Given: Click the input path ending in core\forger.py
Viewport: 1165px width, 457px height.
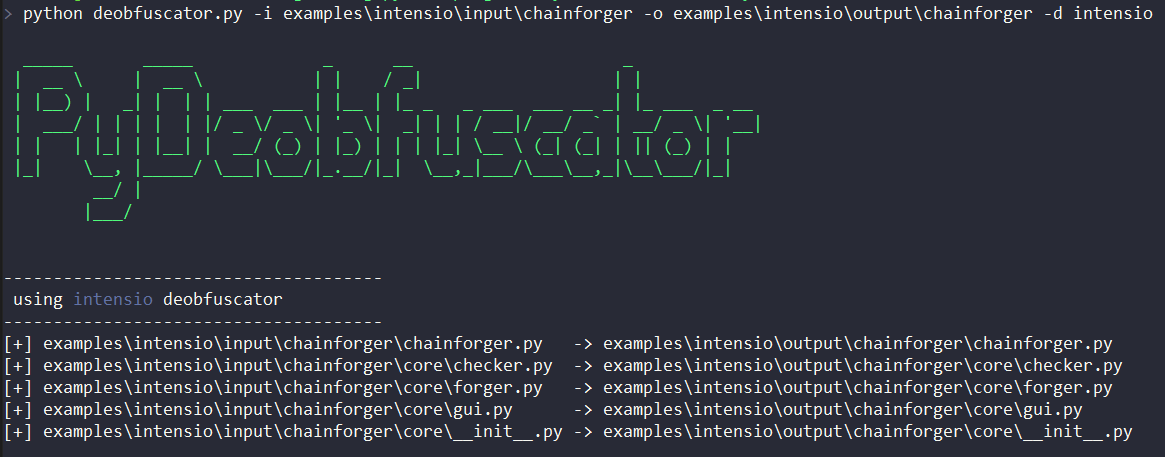Looking at the screenshot, I should pos(293,388).
